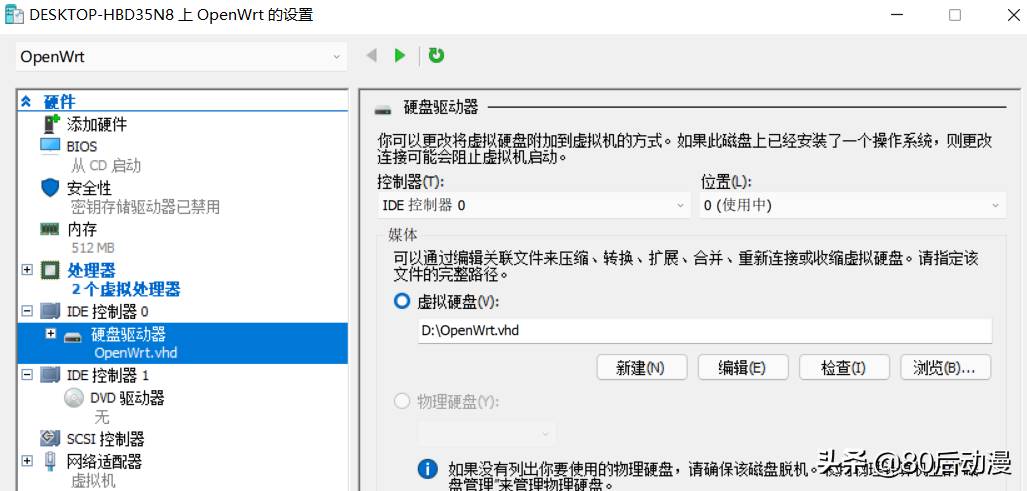The height and width of the screenshot is (491, 1027).
Task: Click the 2 个虚拟处理器 text
Action: point(126,289)
